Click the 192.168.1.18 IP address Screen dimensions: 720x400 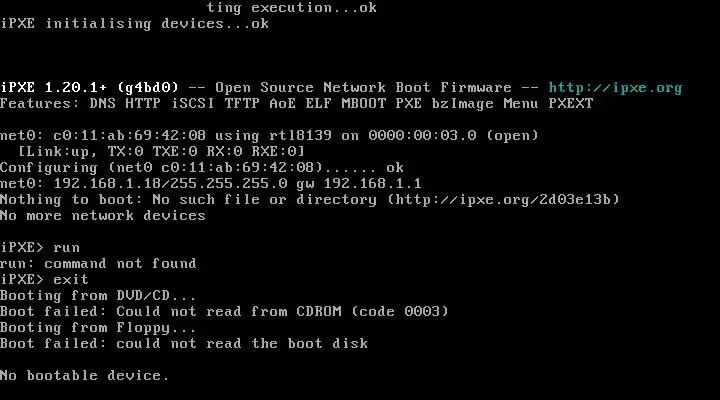pos(107,184)
